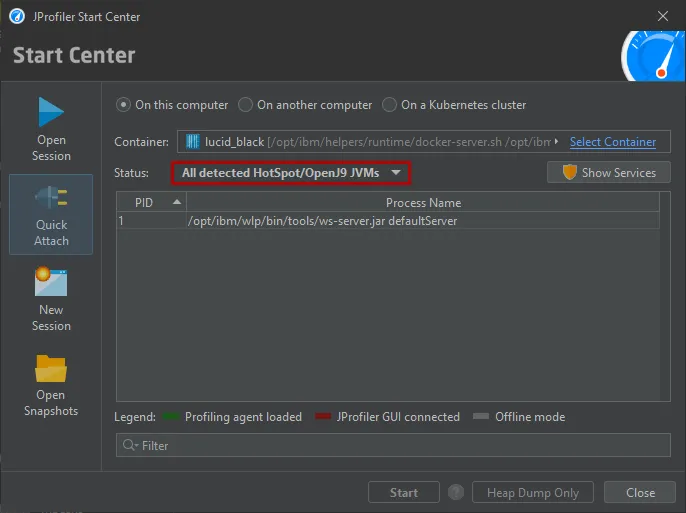The height and width of the screenshot is (513, 686).
Task: Click PID cell with value 1
Action: pyautogui.click(x=151, y=221)
